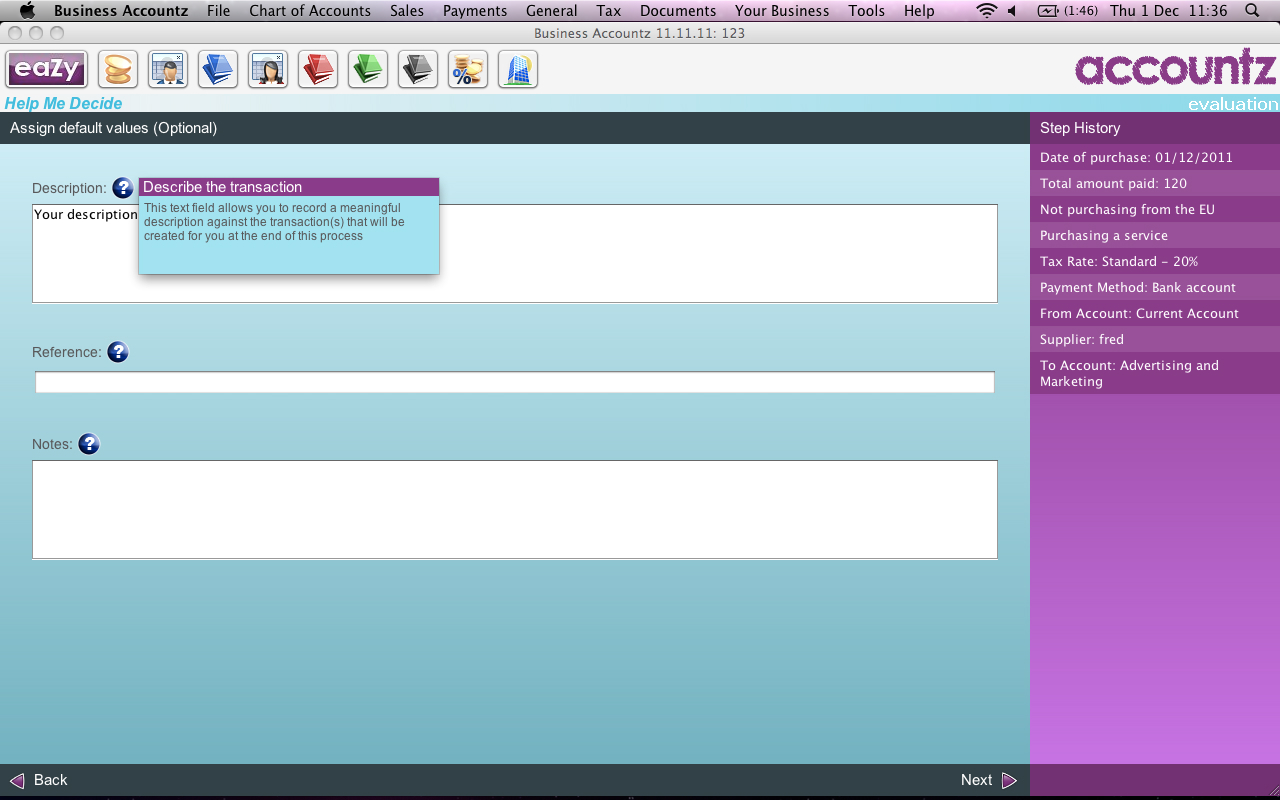
Task: Select step history Date of purchase: 01/12/2011
Action: [x=1155, y=157]
